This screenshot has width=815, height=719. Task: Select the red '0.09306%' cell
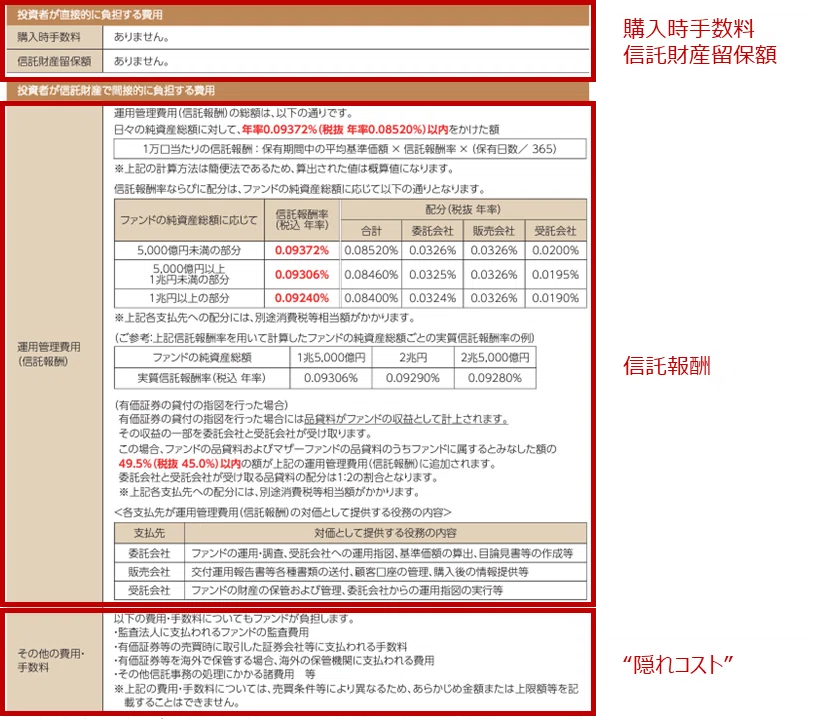[302, 274]
